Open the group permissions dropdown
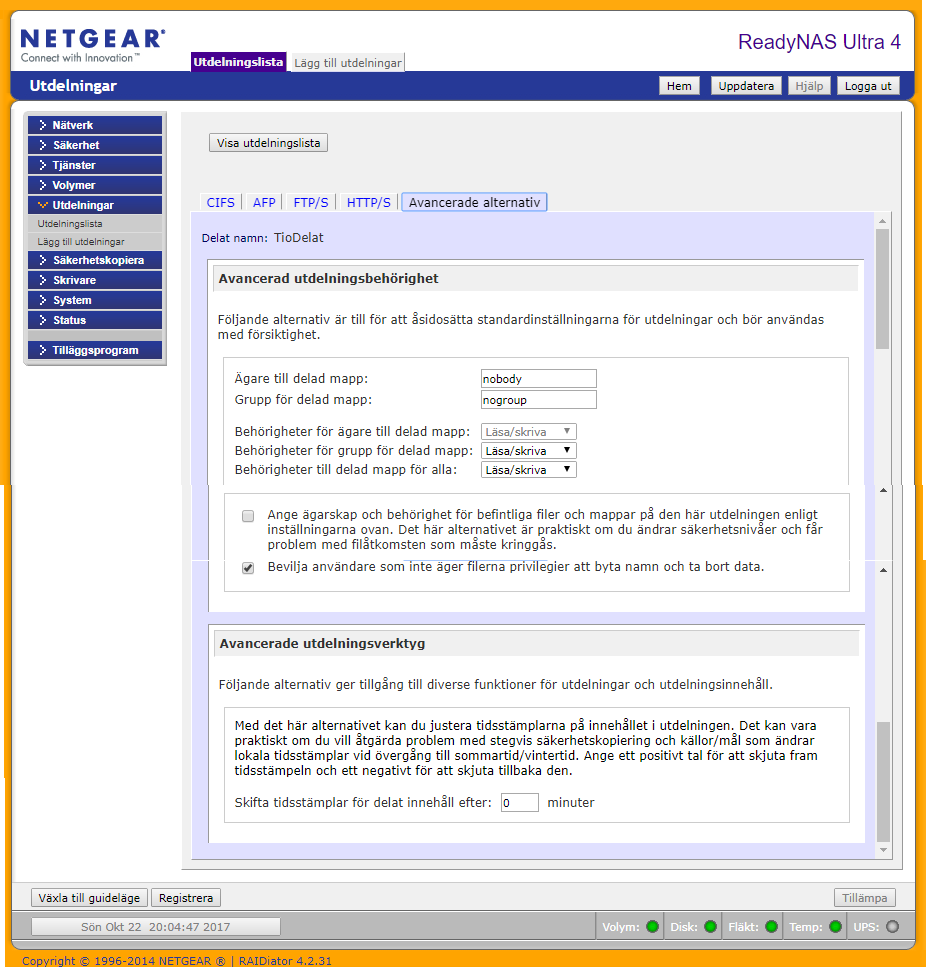926x971 pixels. [x=529, y=451]
